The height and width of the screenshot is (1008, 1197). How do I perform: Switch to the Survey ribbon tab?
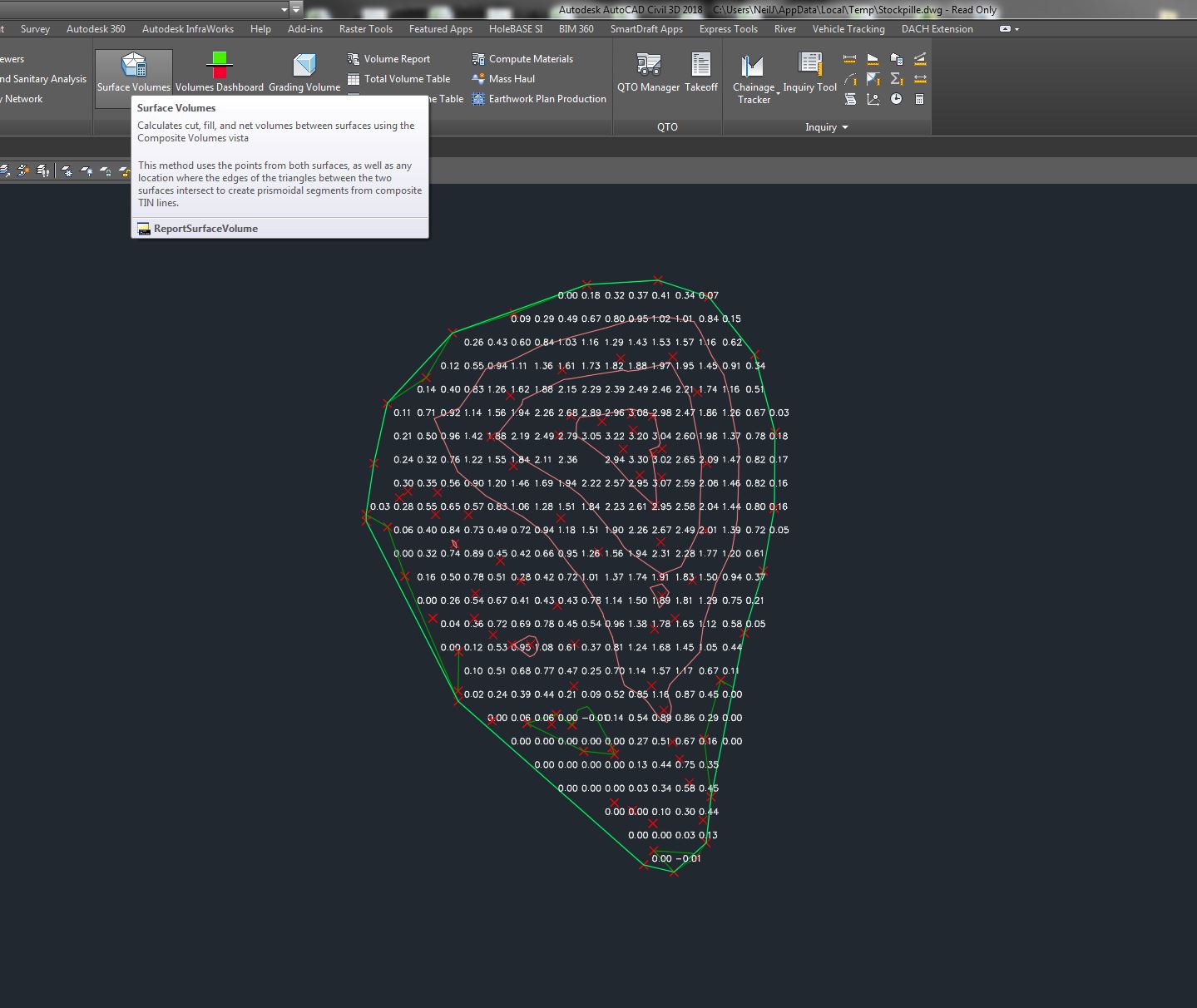click(35, 29)
